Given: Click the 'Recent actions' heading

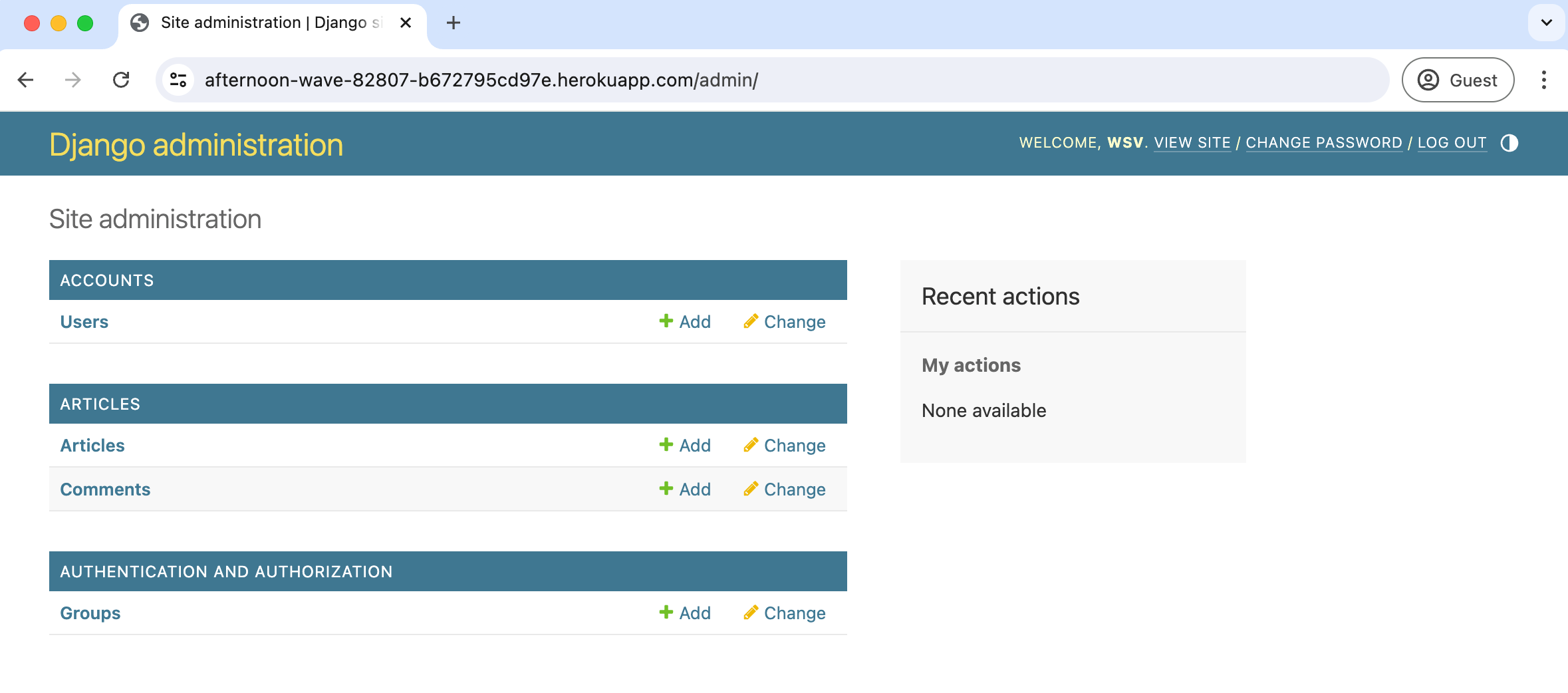Looking at the screenshot, I should pos(1000,297).
